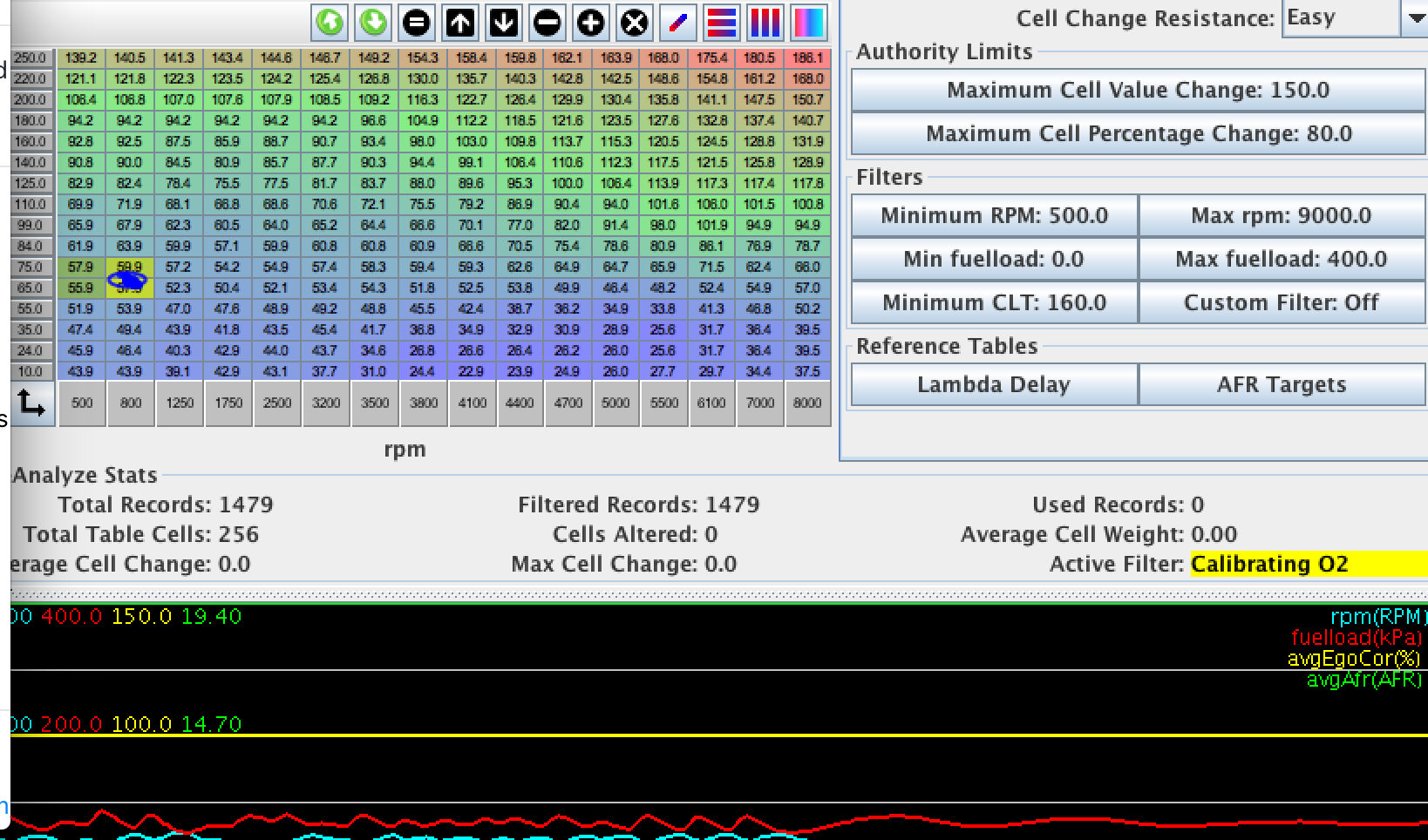Viewport: 1428px width, 840px height.
Task: Click the equals (set value) toolbar icon
Action: pyautogui.click(x=417, y=22)
